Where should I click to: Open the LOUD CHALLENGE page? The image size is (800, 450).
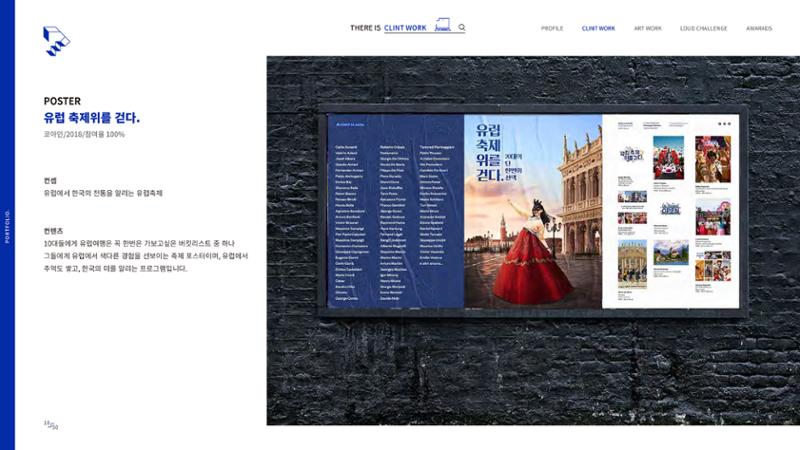click(x=704, y=29)
